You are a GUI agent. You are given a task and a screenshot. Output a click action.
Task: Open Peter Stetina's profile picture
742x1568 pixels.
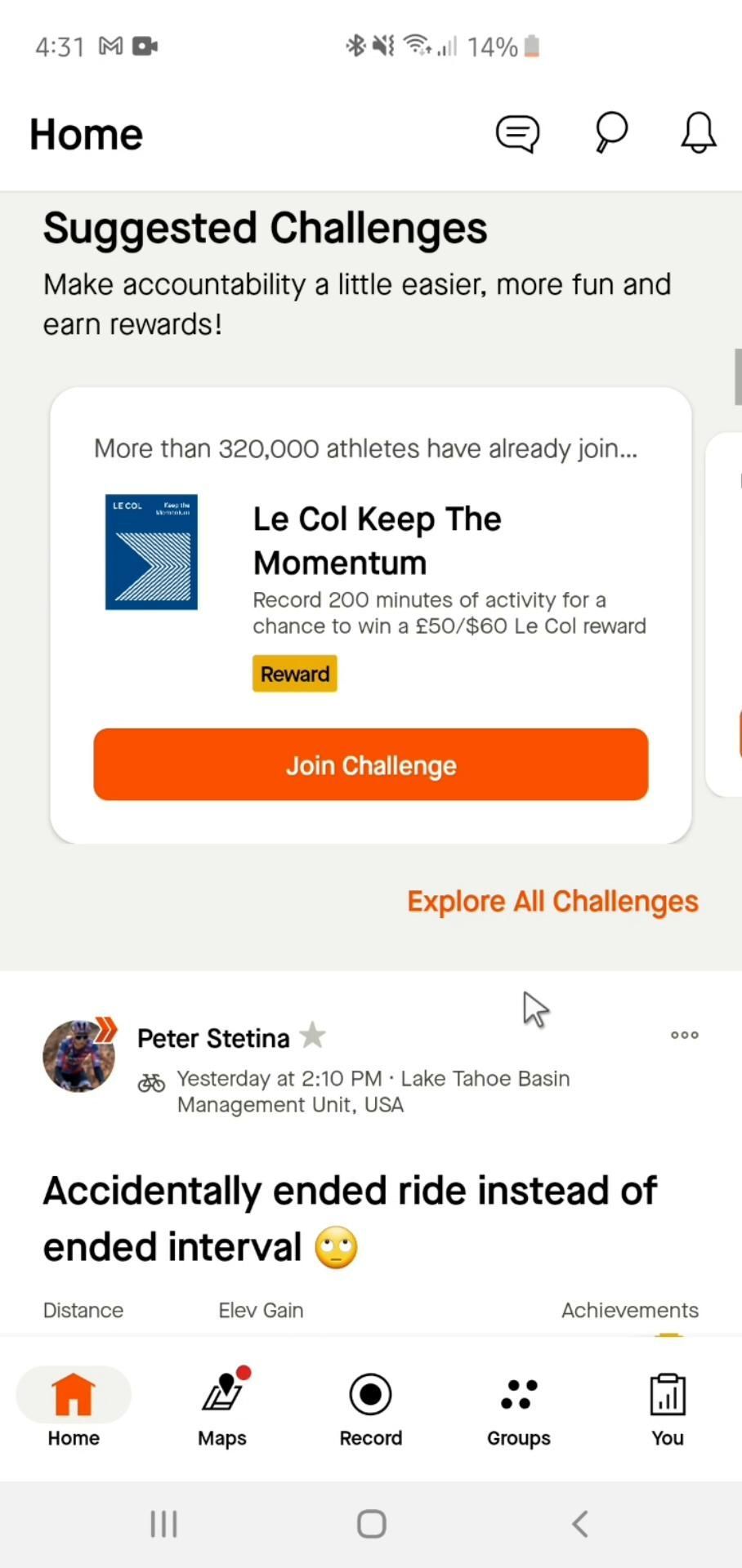click(x=79, y=1055)
